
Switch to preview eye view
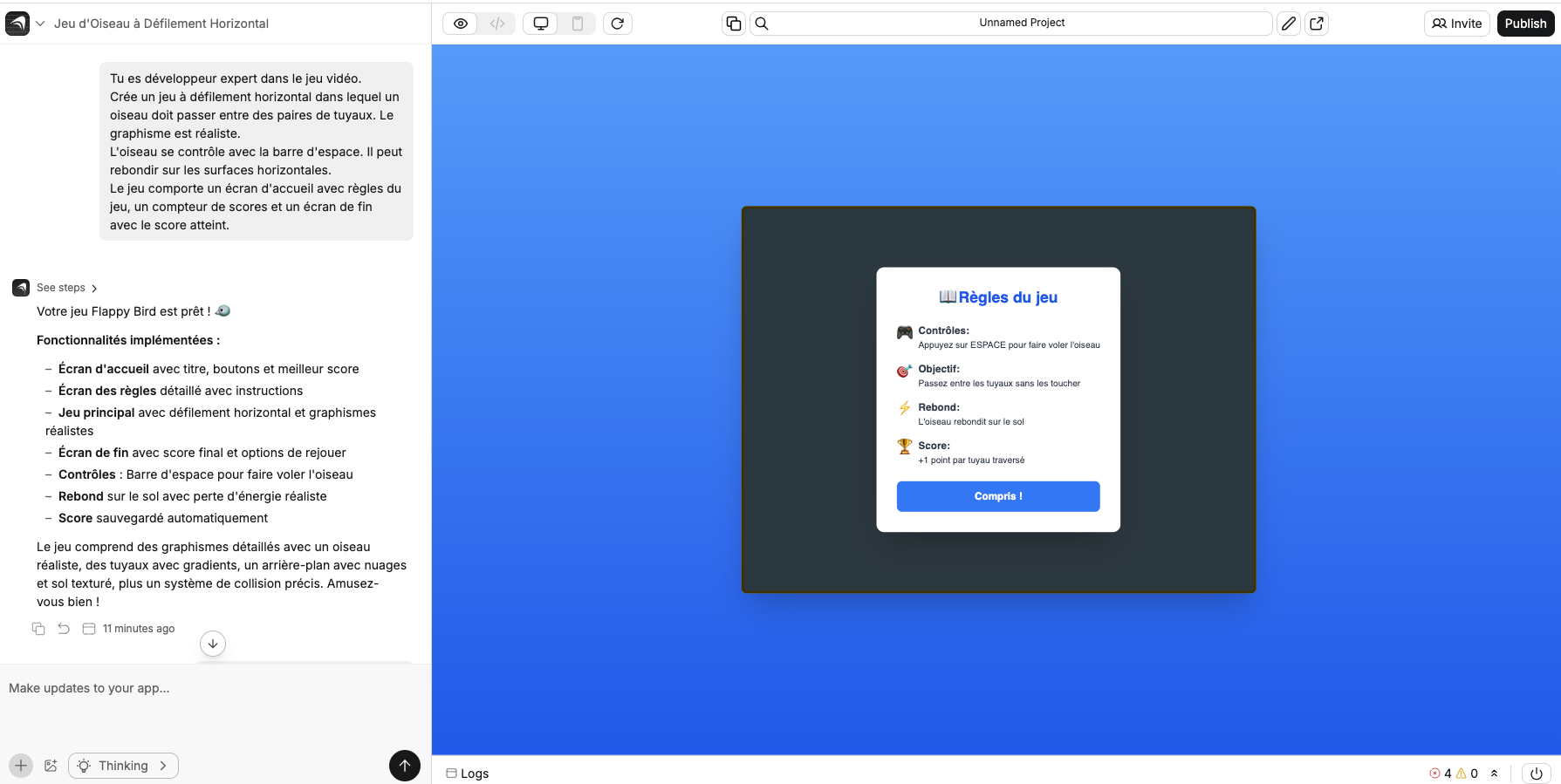pyautogui.click(x=461, y=24)
